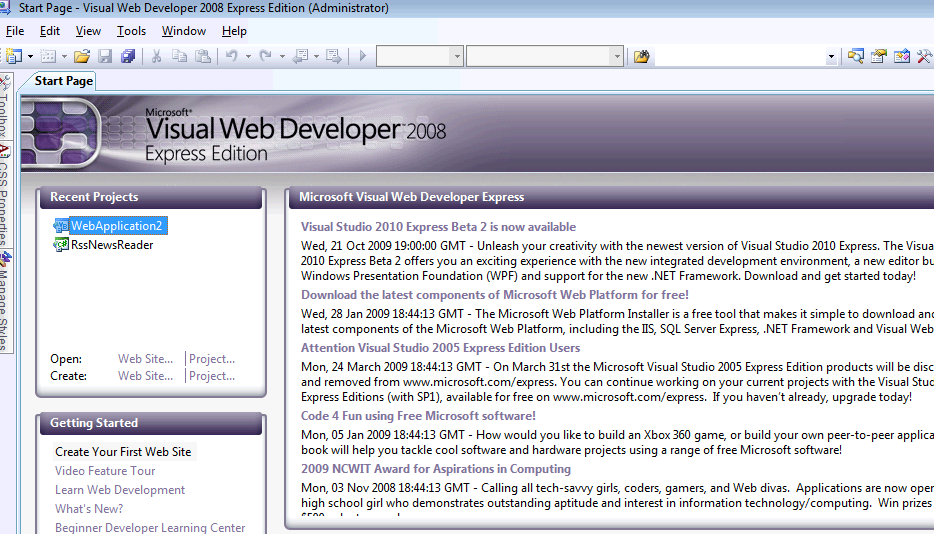Click the Find in Files icon
Viewport: 934px width, 534px height.
[642, 57]
